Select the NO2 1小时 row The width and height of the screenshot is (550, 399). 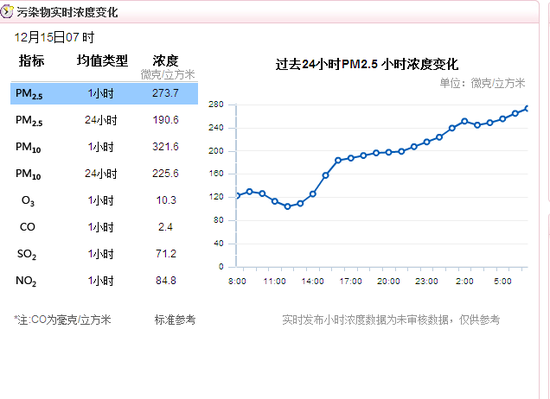[x=104, y=280]
